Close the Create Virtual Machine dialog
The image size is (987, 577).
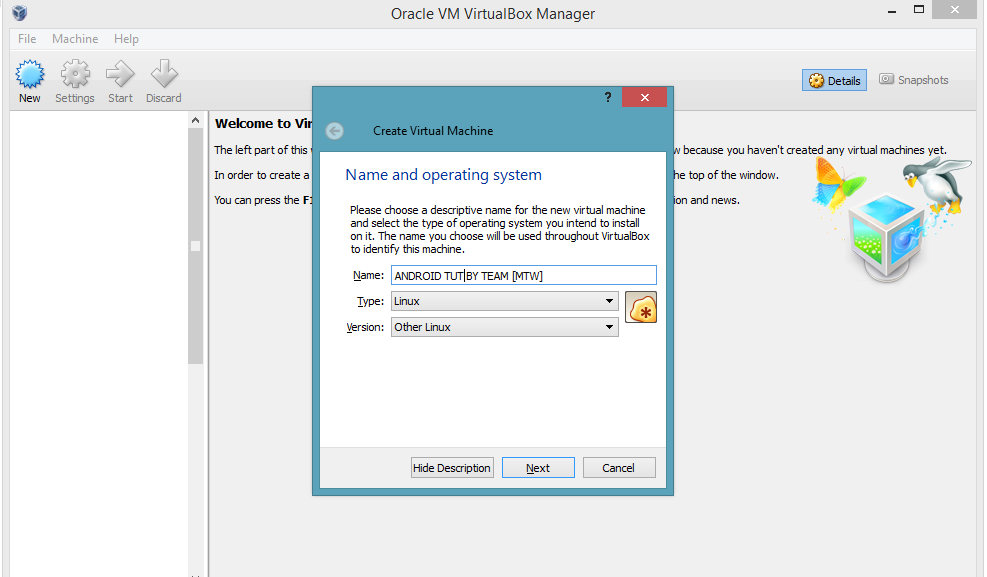pyautogui.click(x=644, y=97)
